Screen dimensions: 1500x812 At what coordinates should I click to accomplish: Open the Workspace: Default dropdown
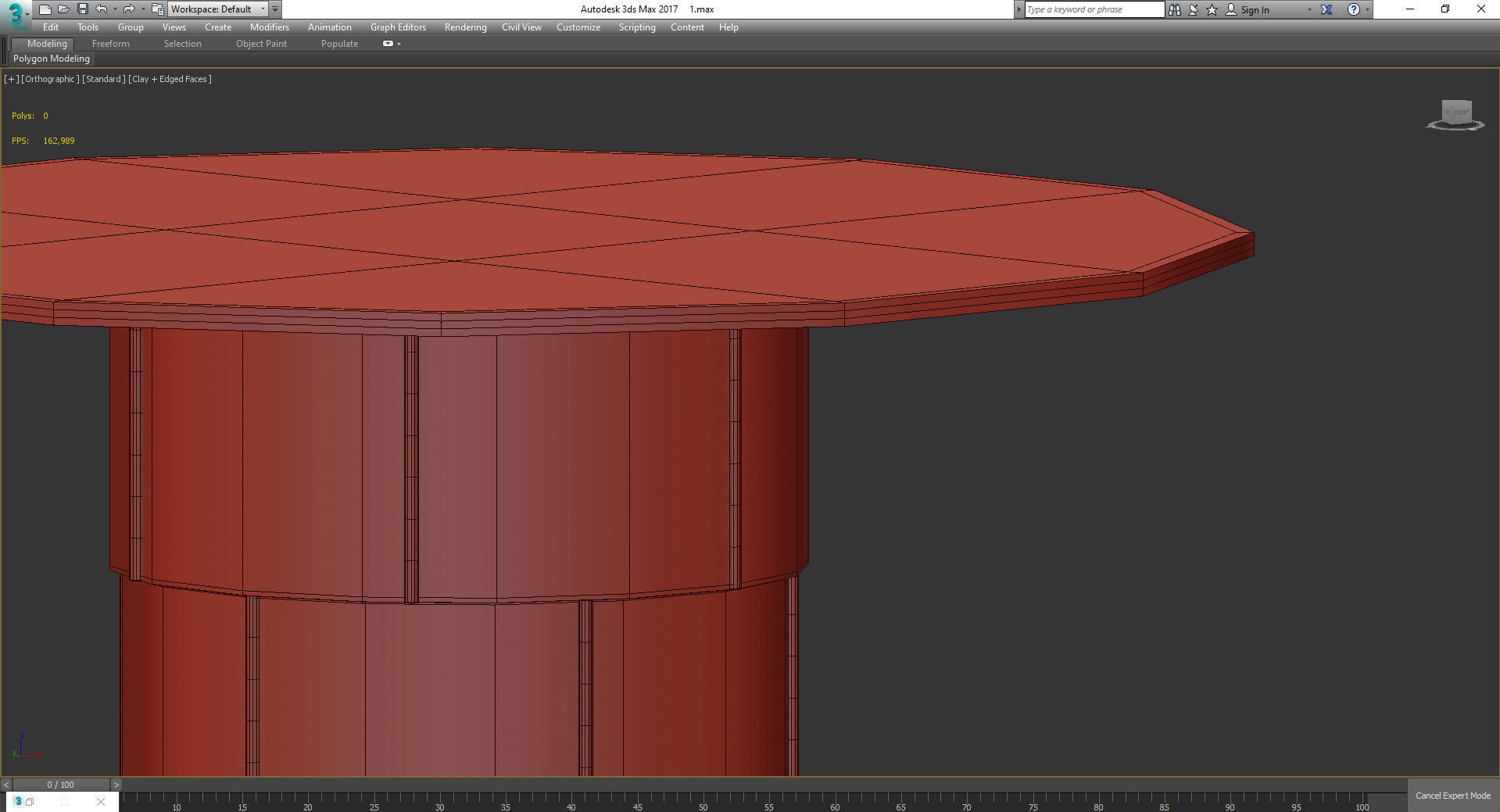point(218,9)
